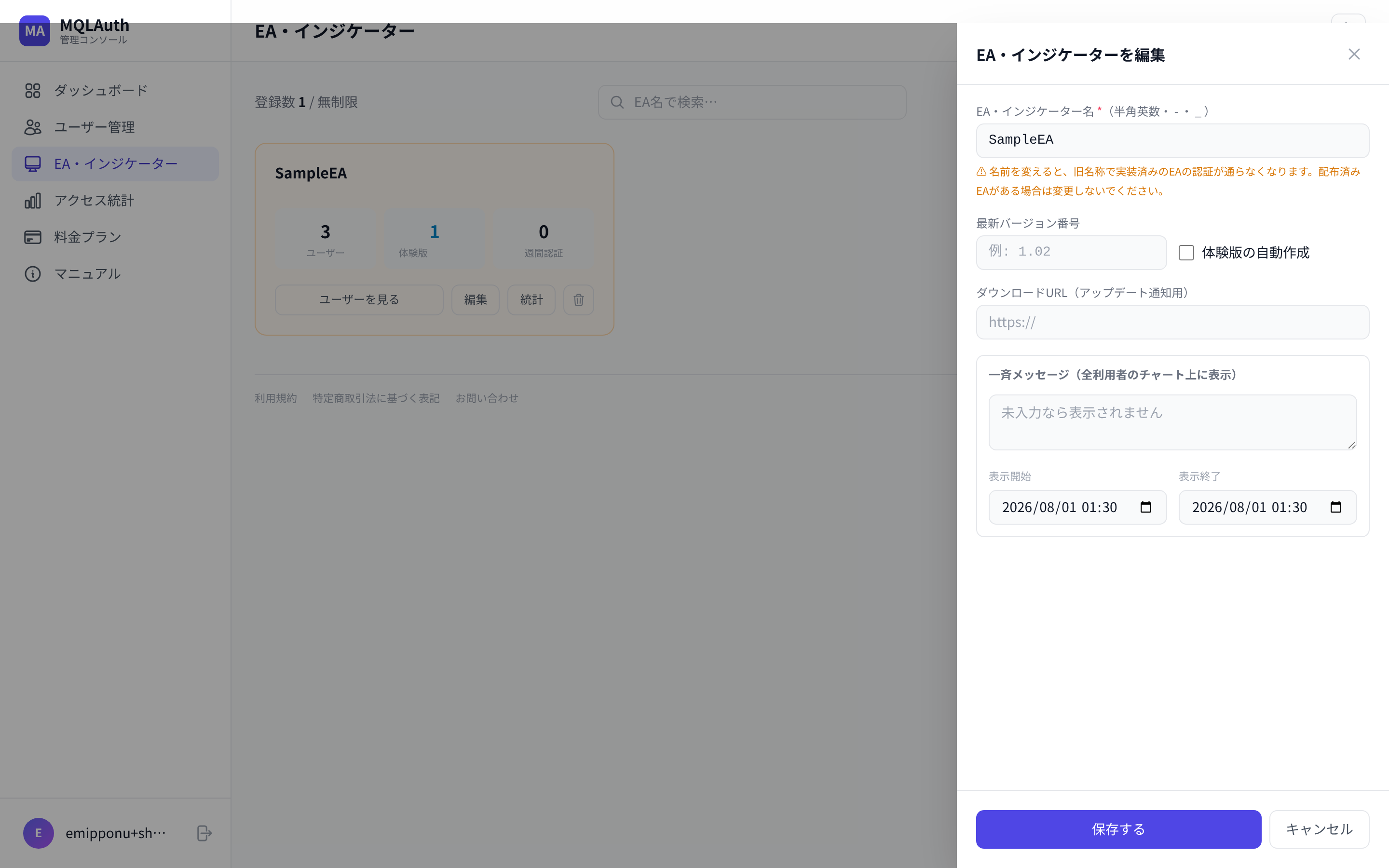Click the logout icon beside the account name
Viewport: 1389px width, 868px height.
(204, 833)
